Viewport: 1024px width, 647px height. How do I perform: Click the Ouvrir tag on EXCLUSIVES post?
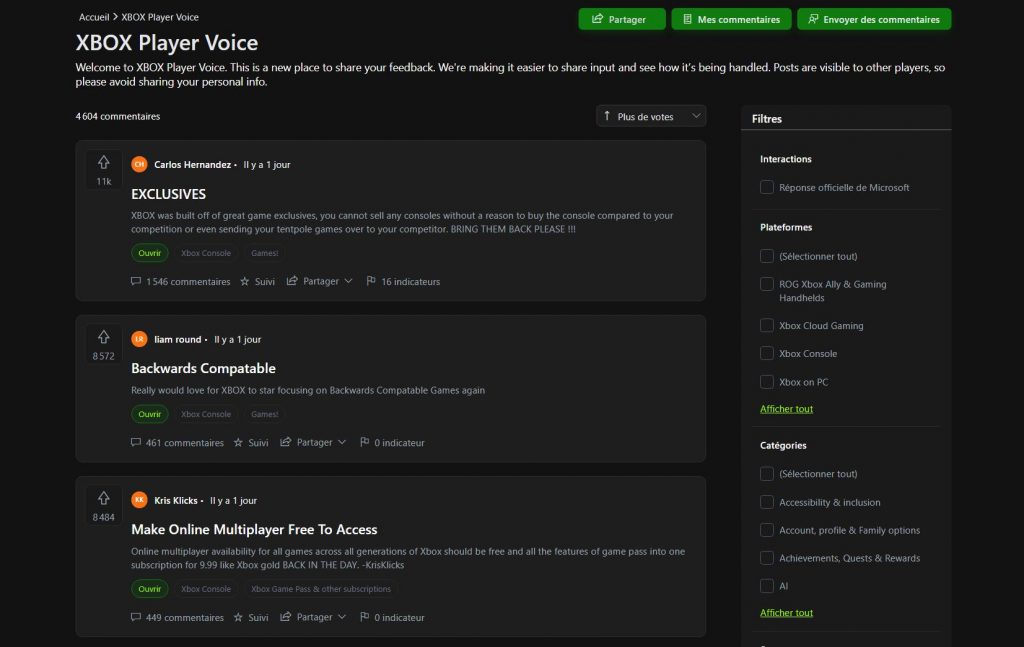[150, 253]
